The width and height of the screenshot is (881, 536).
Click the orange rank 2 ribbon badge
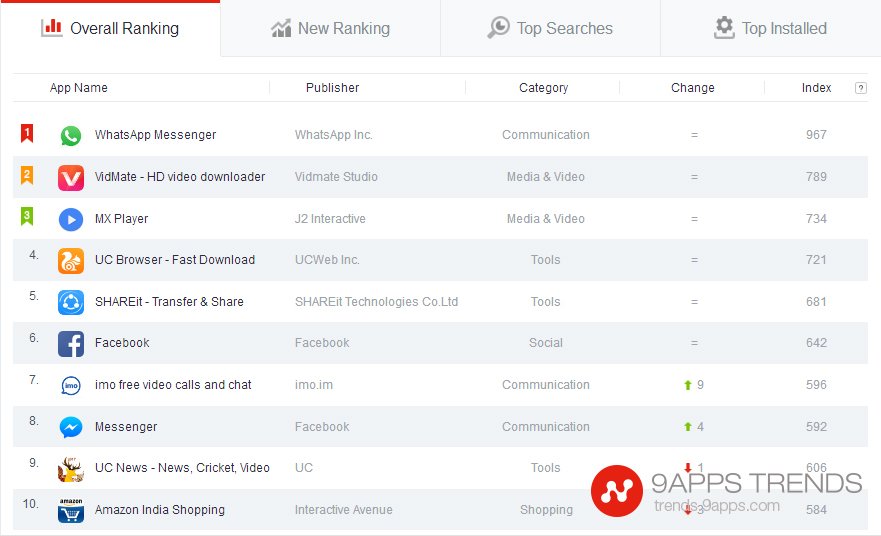pyautogui.click(x=27, y=175)
